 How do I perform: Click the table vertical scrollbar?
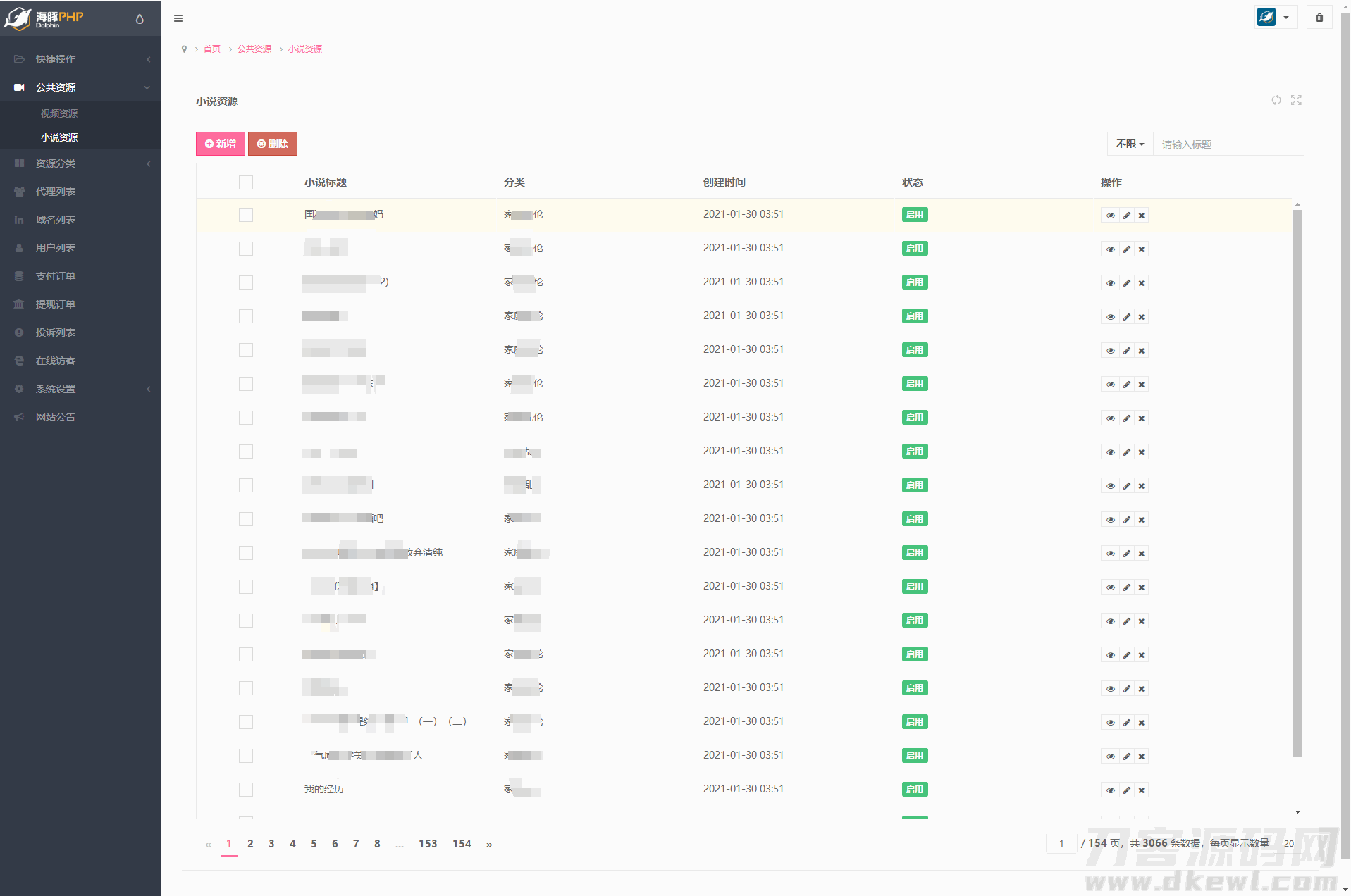click(x=1297, y=479)
